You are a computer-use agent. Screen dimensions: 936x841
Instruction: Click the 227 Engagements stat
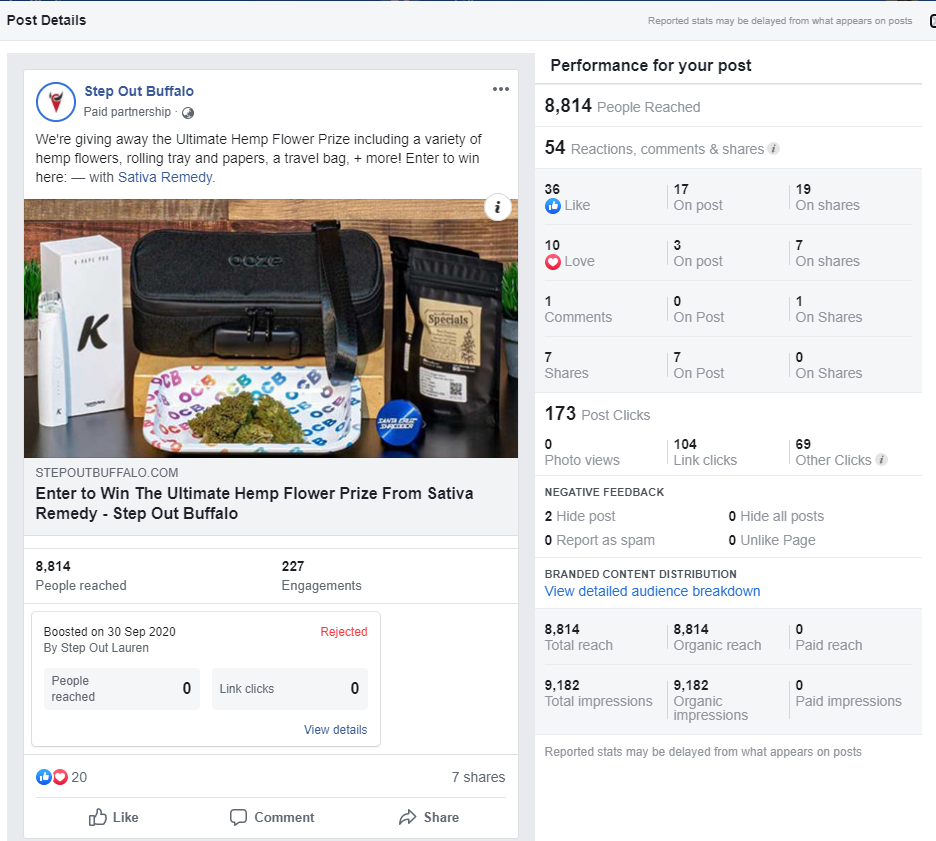321,576
